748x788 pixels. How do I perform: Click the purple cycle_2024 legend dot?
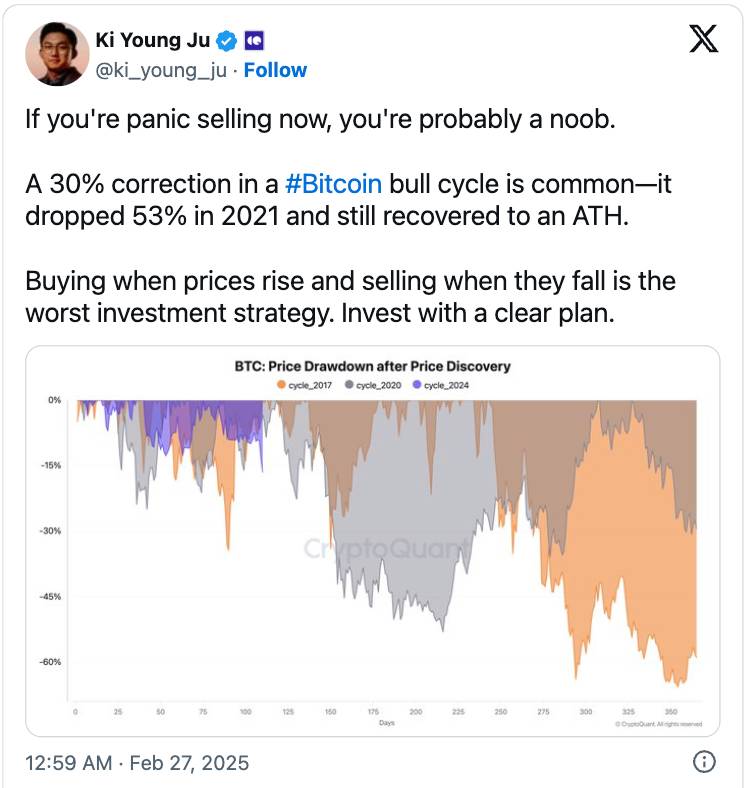(x=417, y=384)
